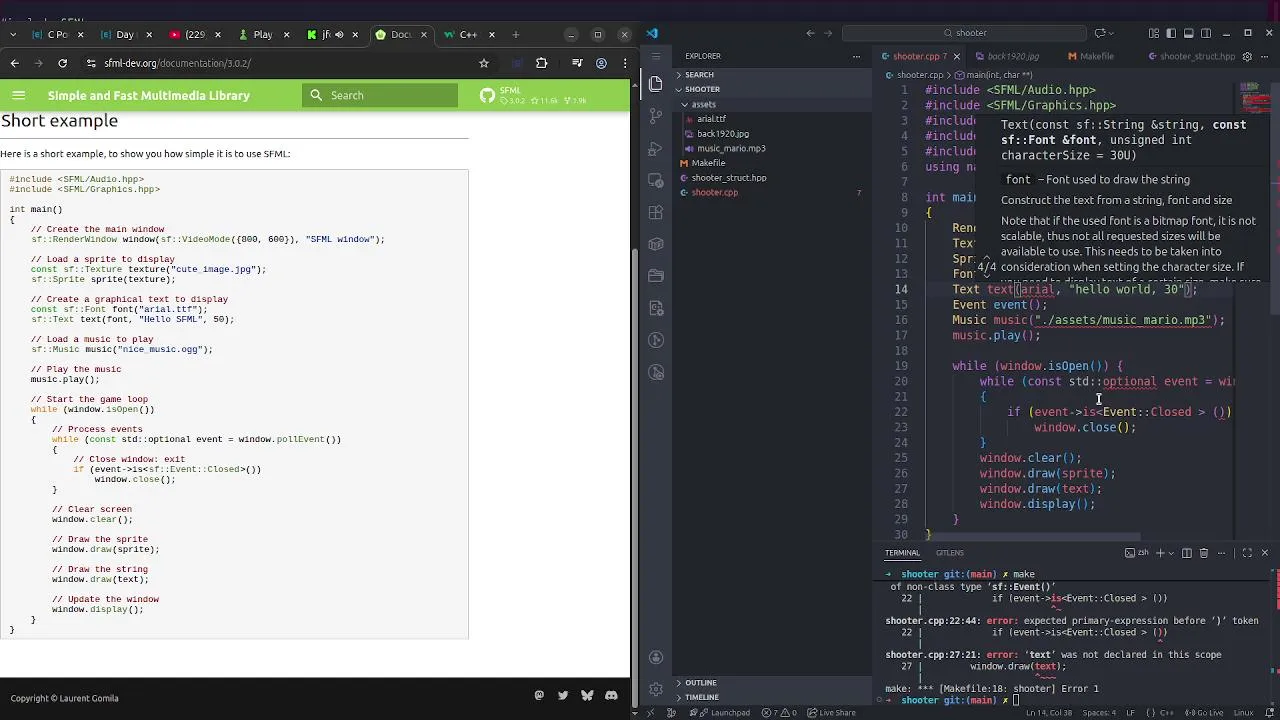Image resolution: width=1280 pixels, height=720 pixels.
Task: Open browser three-dot menu
Action: click(x=623, y=63)
